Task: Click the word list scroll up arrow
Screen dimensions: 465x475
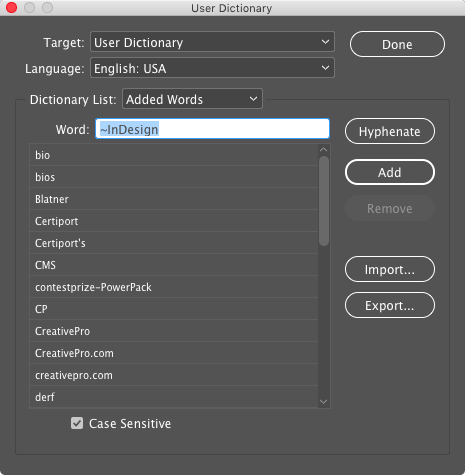Action: [324, 150]
